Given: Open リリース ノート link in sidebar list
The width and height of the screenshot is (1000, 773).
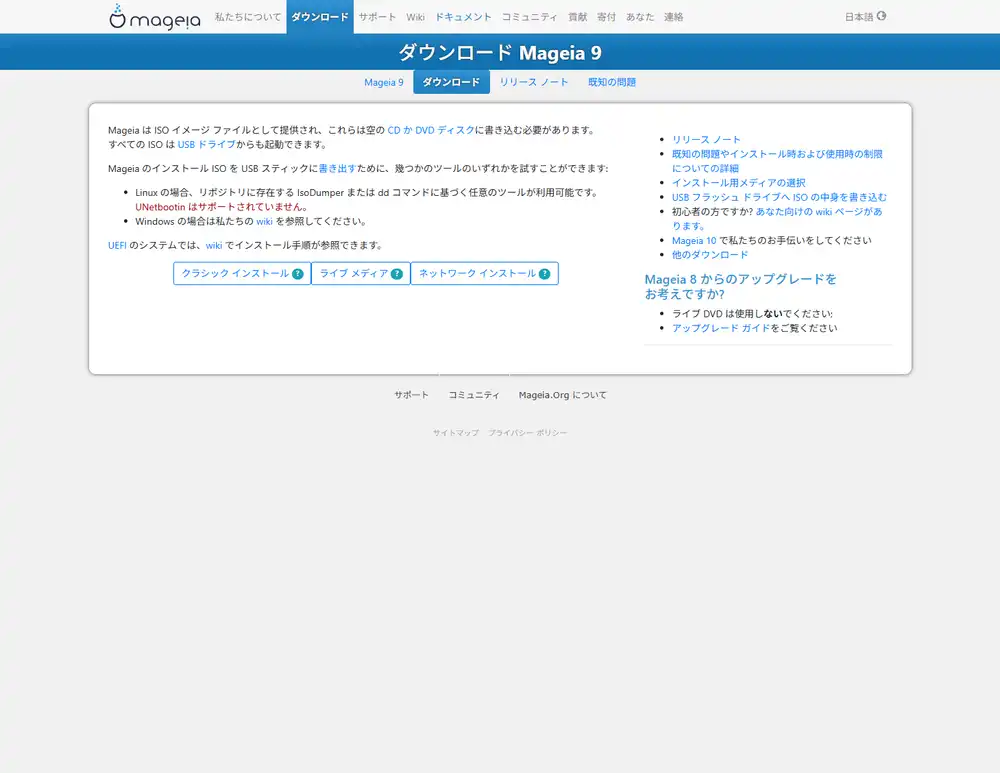Looking at the screenshot, I should point(706,140).
